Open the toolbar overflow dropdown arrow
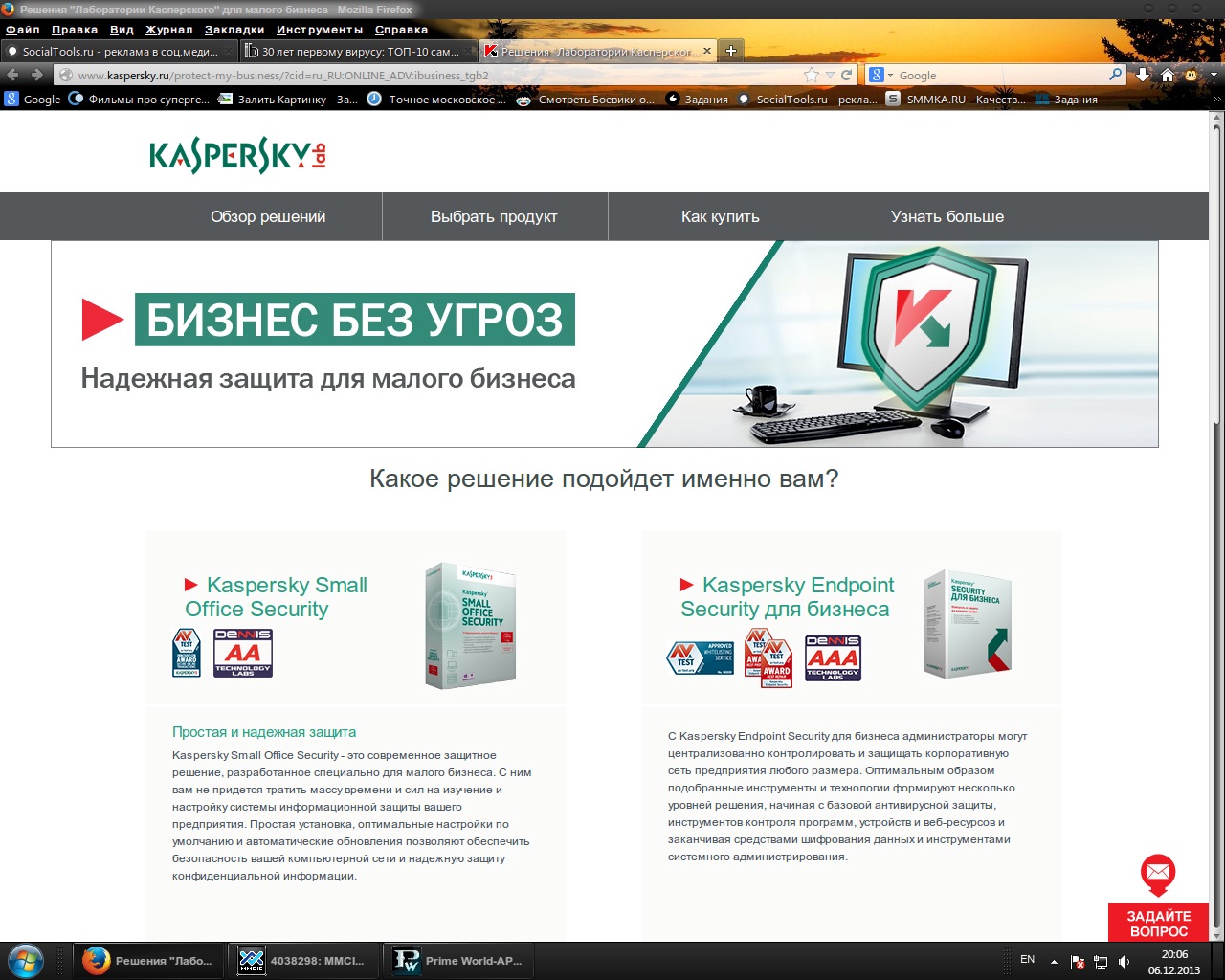This screenshot has height=980, width=1225. (x=1214, y=75)
